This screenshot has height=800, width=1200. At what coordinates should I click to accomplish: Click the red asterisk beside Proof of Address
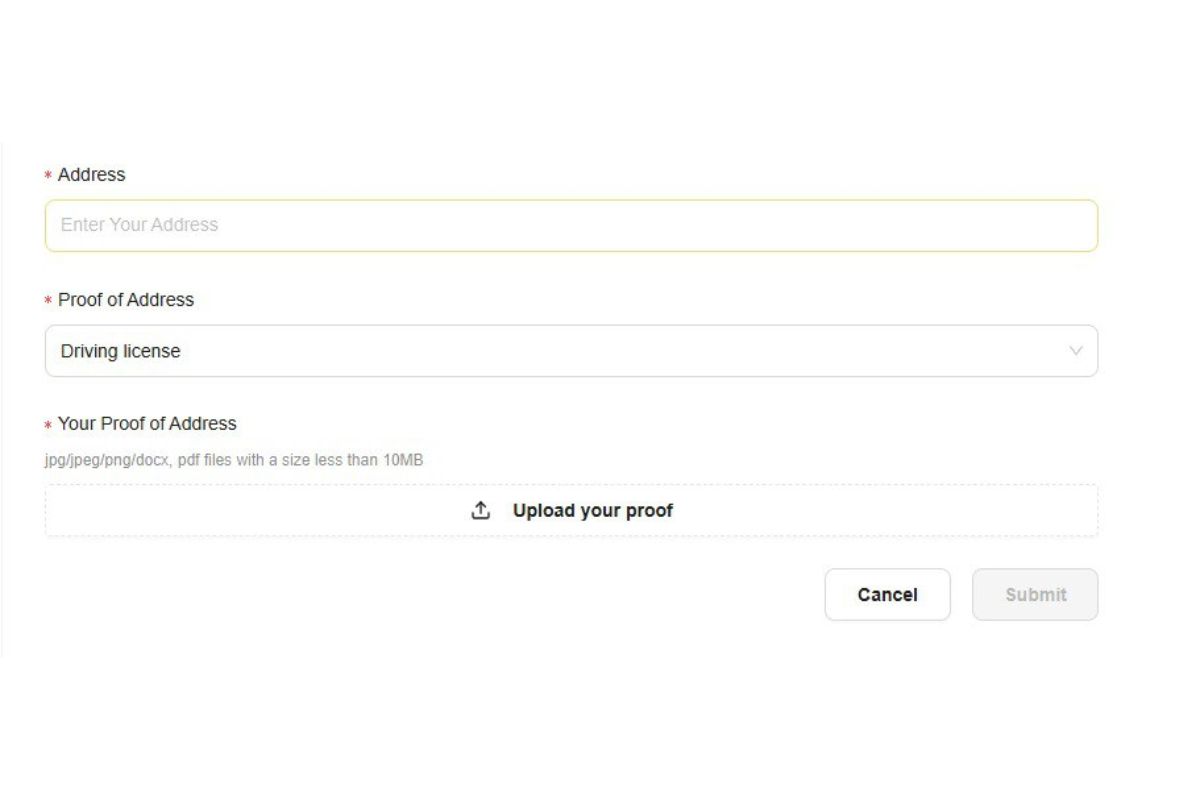click(48, 301)
